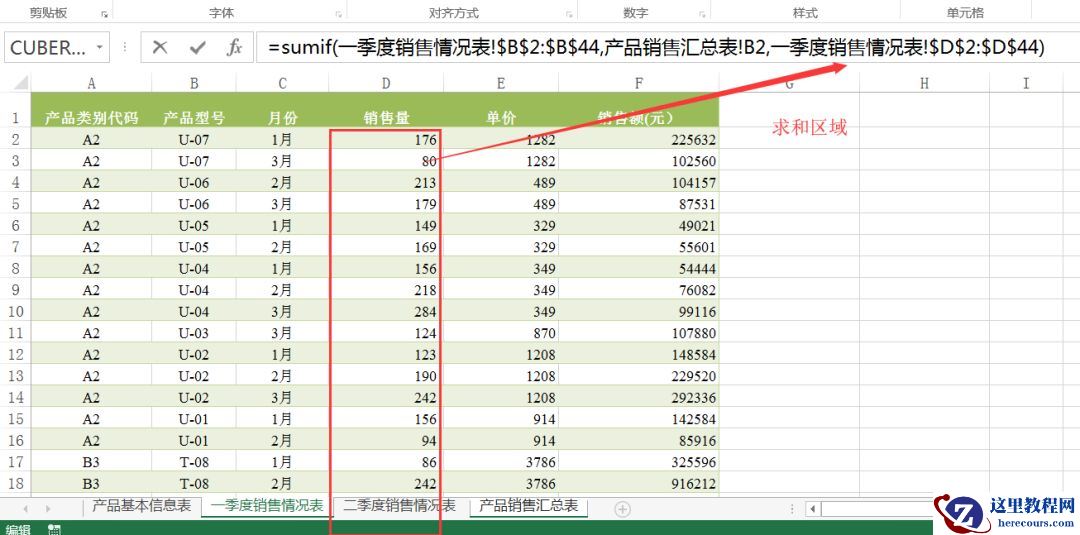The height and width of the screenshot is (535, 1080).
Task: Select the sales quantity cell 176
Action: coord(386,140)
